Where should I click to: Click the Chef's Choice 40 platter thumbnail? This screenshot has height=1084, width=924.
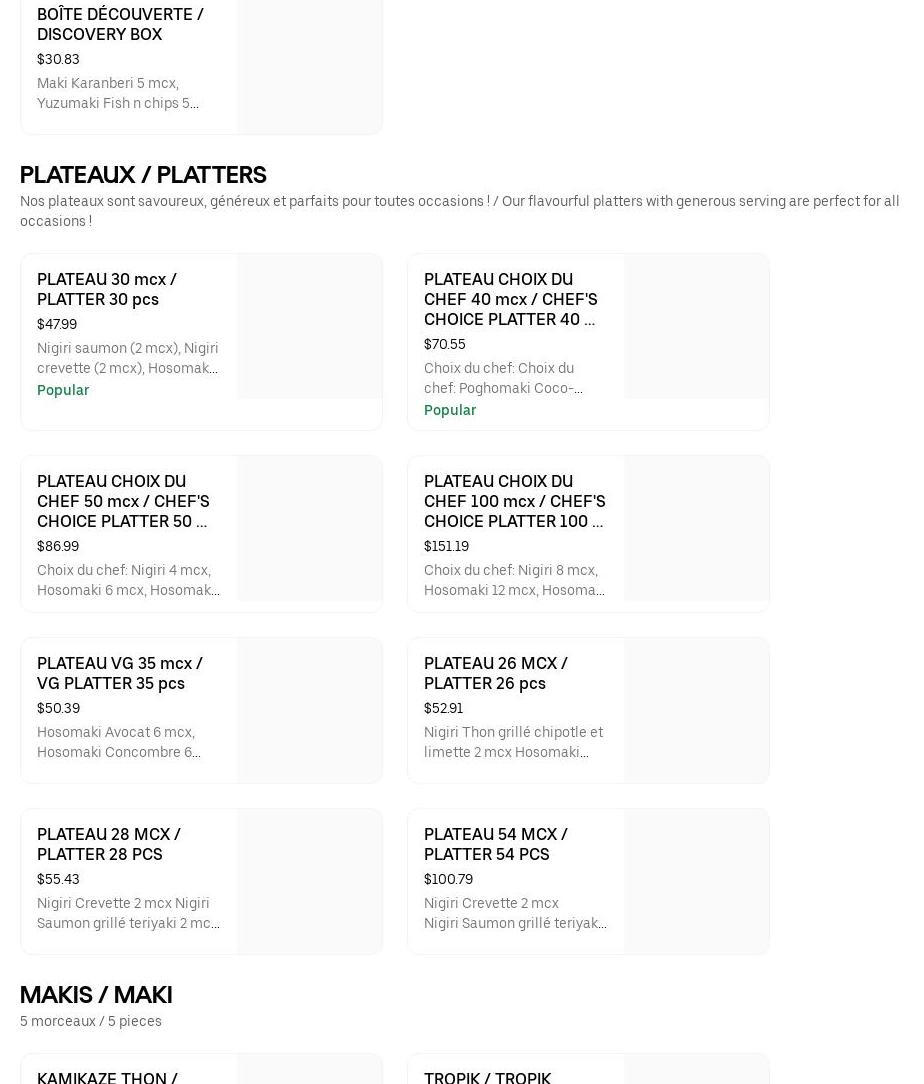click(x=696, y=326)
